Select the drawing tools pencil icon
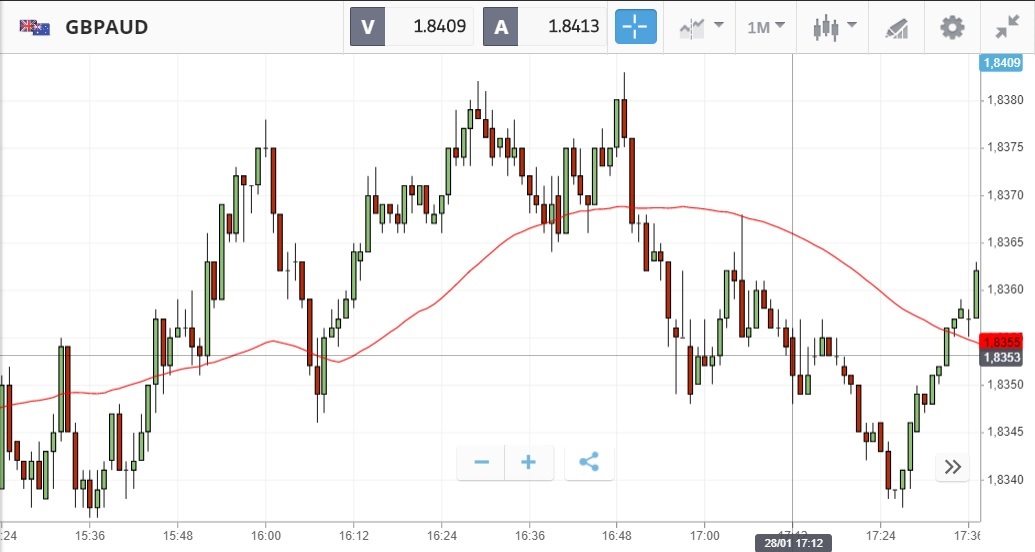This screenshot has width=1035, height=552. point(896,28)
